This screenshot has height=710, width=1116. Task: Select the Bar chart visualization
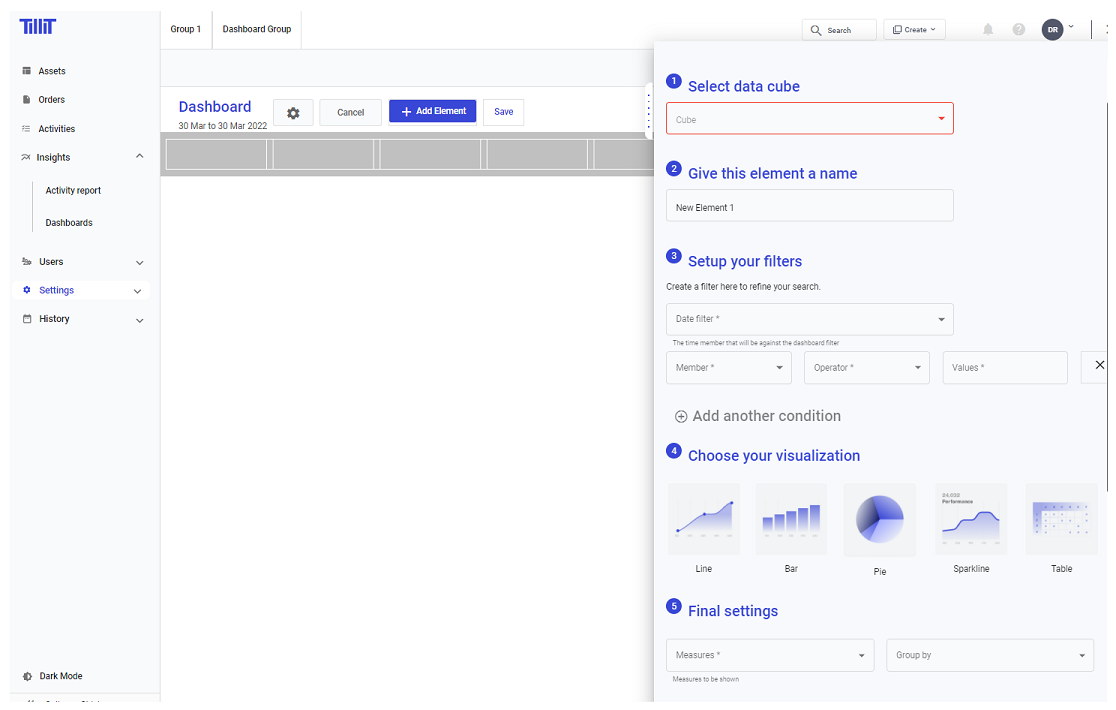click(x=791, y=519)
